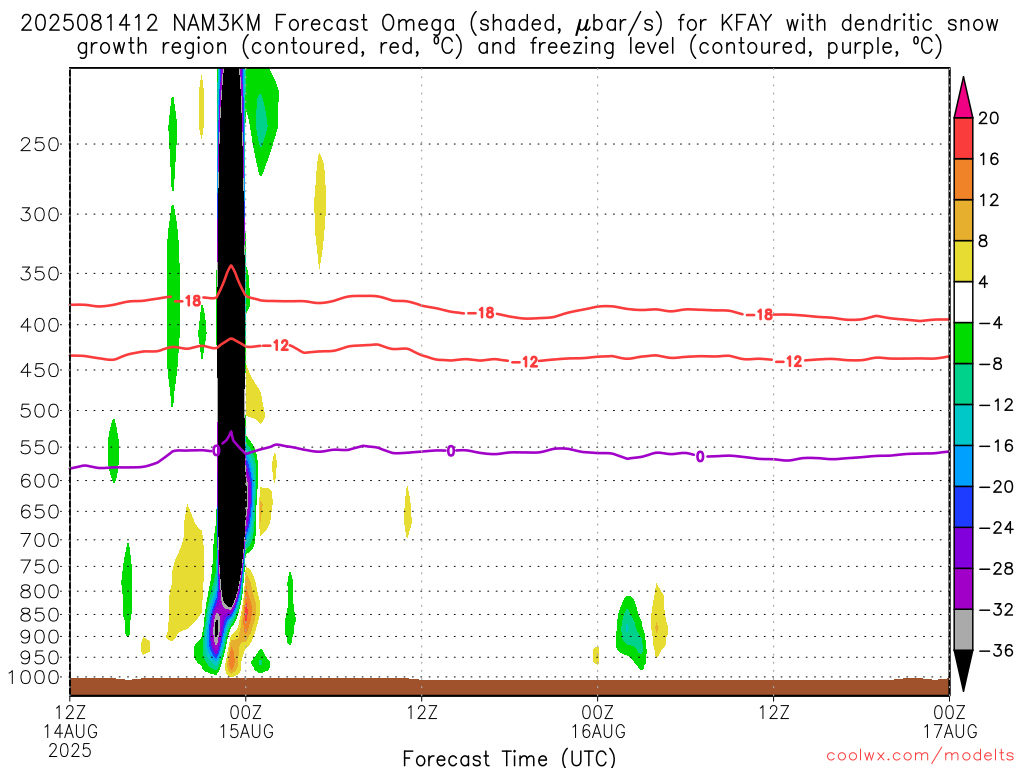Click the gray -32 to -36 colorbar segment

pyautogui.click(x=963, y=630)
